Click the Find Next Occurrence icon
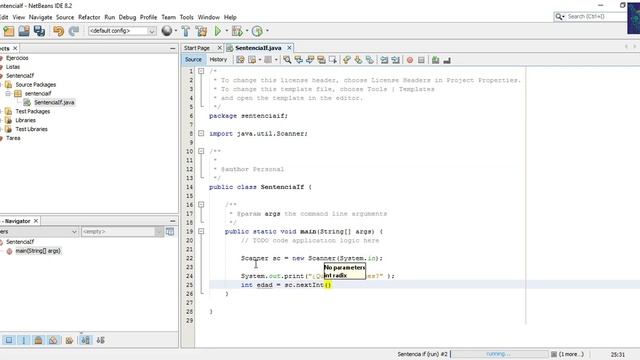Viewport: 640px width, 360px height. 310,60
